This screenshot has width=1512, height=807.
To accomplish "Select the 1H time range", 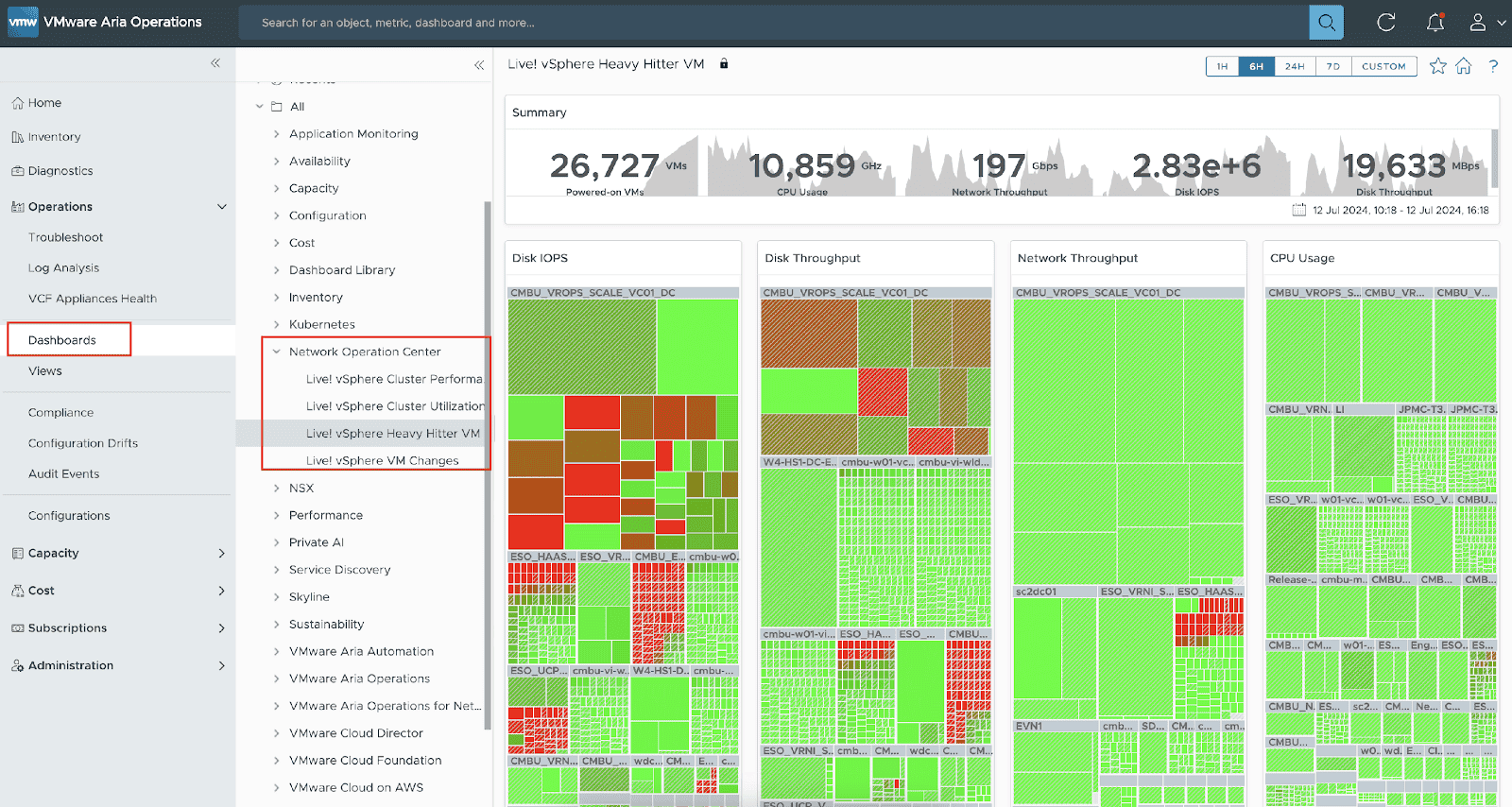I will click(1222, 66).
